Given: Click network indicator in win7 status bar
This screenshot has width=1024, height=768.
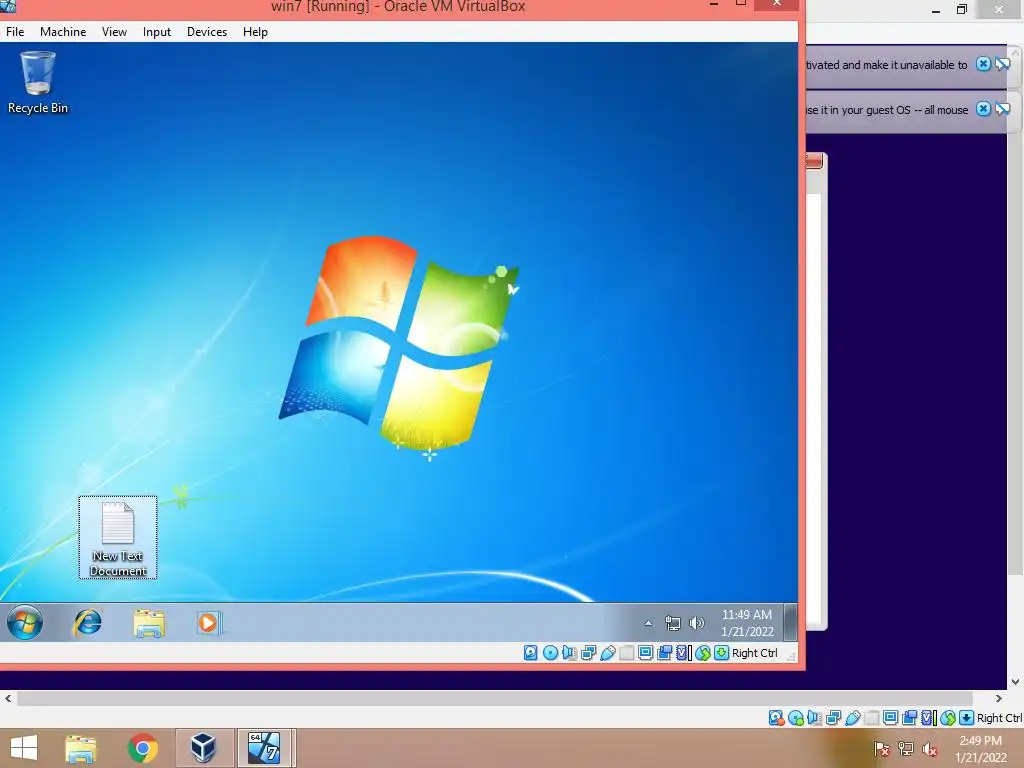Looking at the screenshot, I should click(588, 652).
